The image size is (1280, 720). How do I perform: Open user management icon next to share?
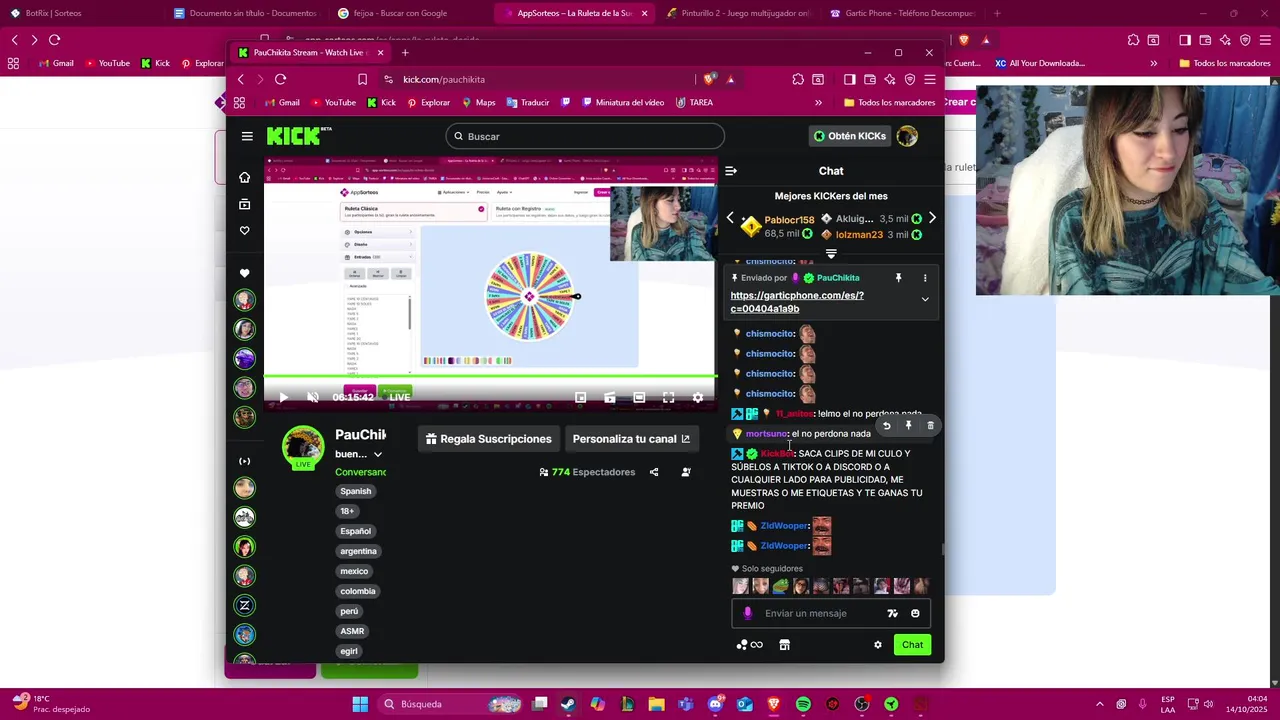click(686, 472)
